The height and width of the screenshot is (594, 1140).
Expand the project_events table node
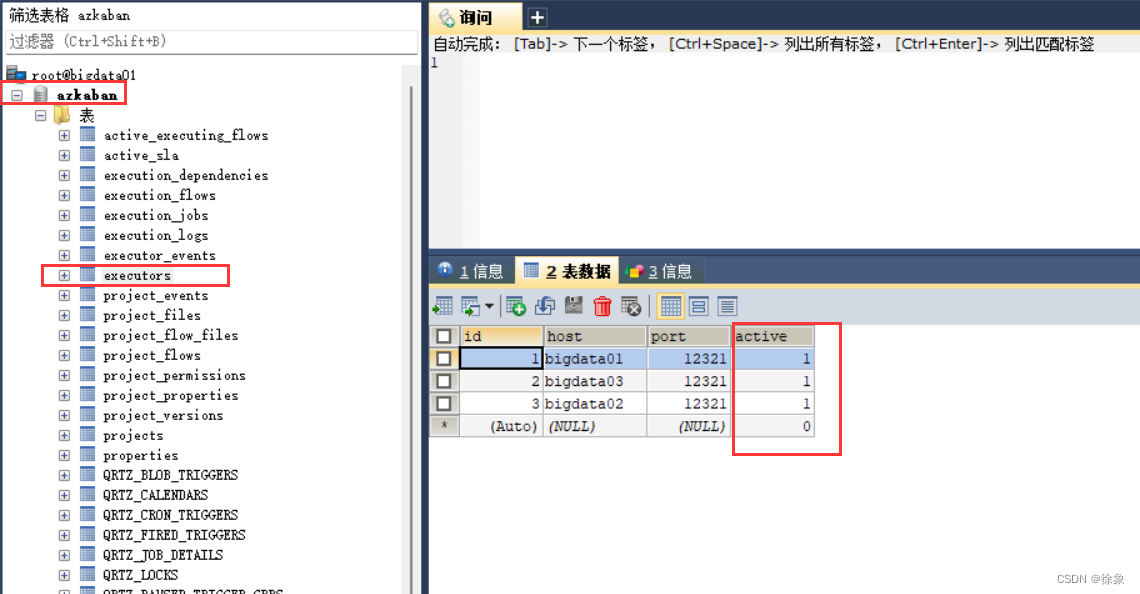coord(65,296)
